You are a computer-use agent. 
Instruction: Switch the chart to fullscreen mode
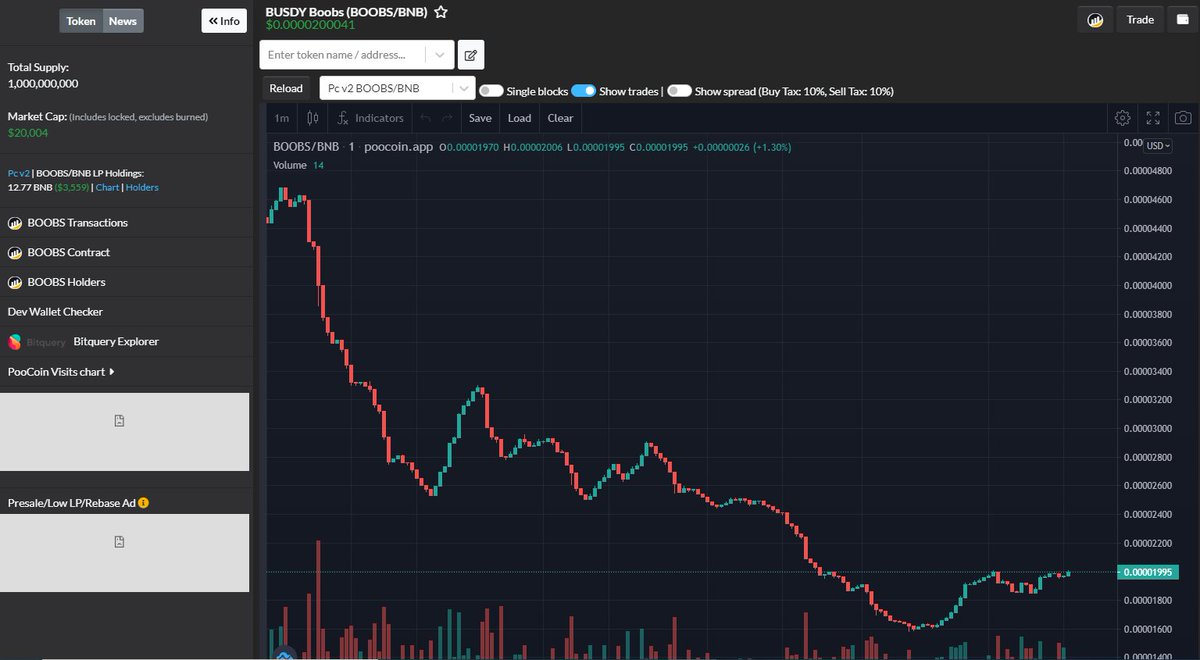pos(1153,118)
